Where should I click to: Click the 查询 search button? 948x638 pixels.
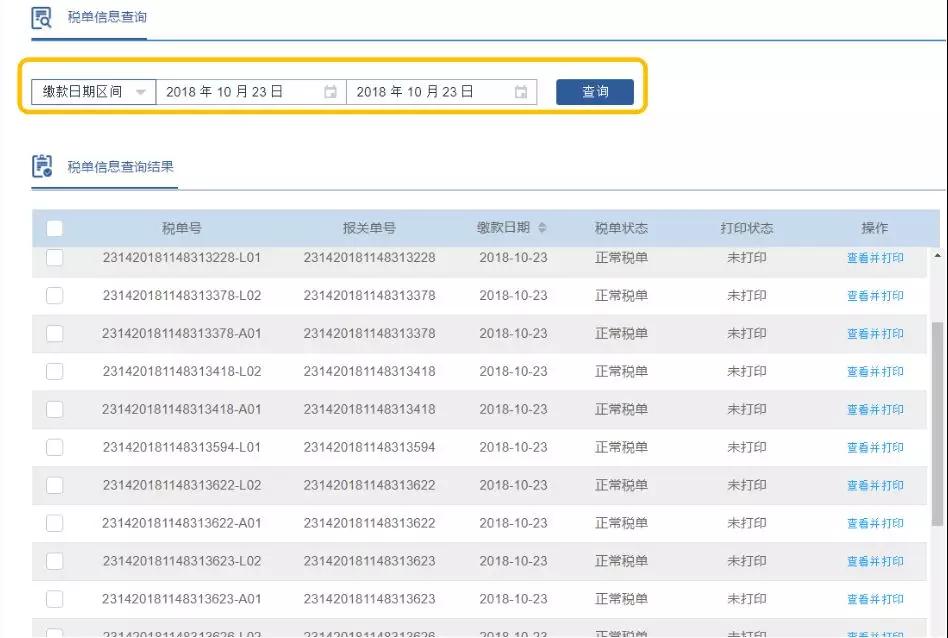(594, 91)
